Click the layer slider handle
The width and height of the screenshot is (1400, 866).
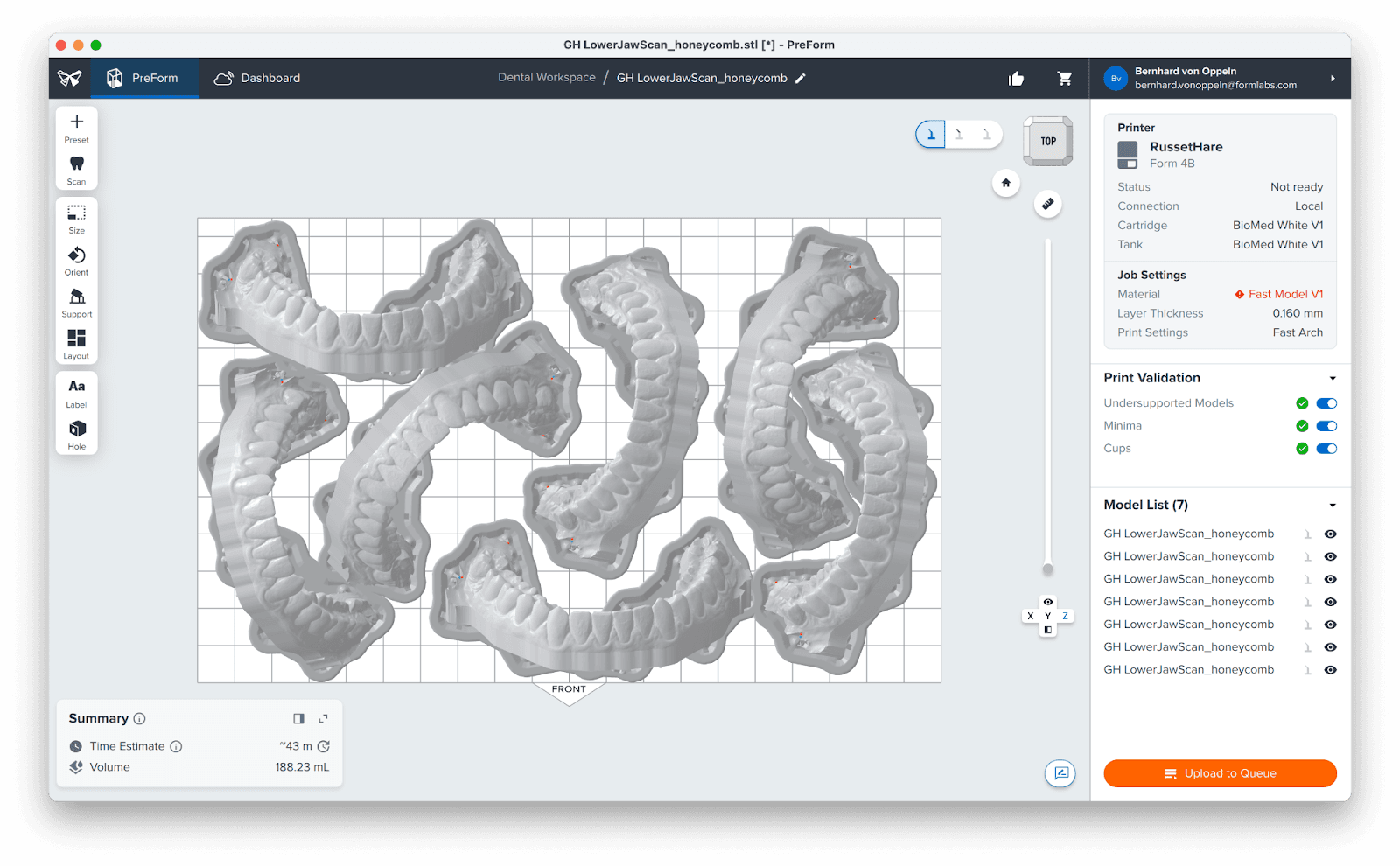(x=1047, y=569)
